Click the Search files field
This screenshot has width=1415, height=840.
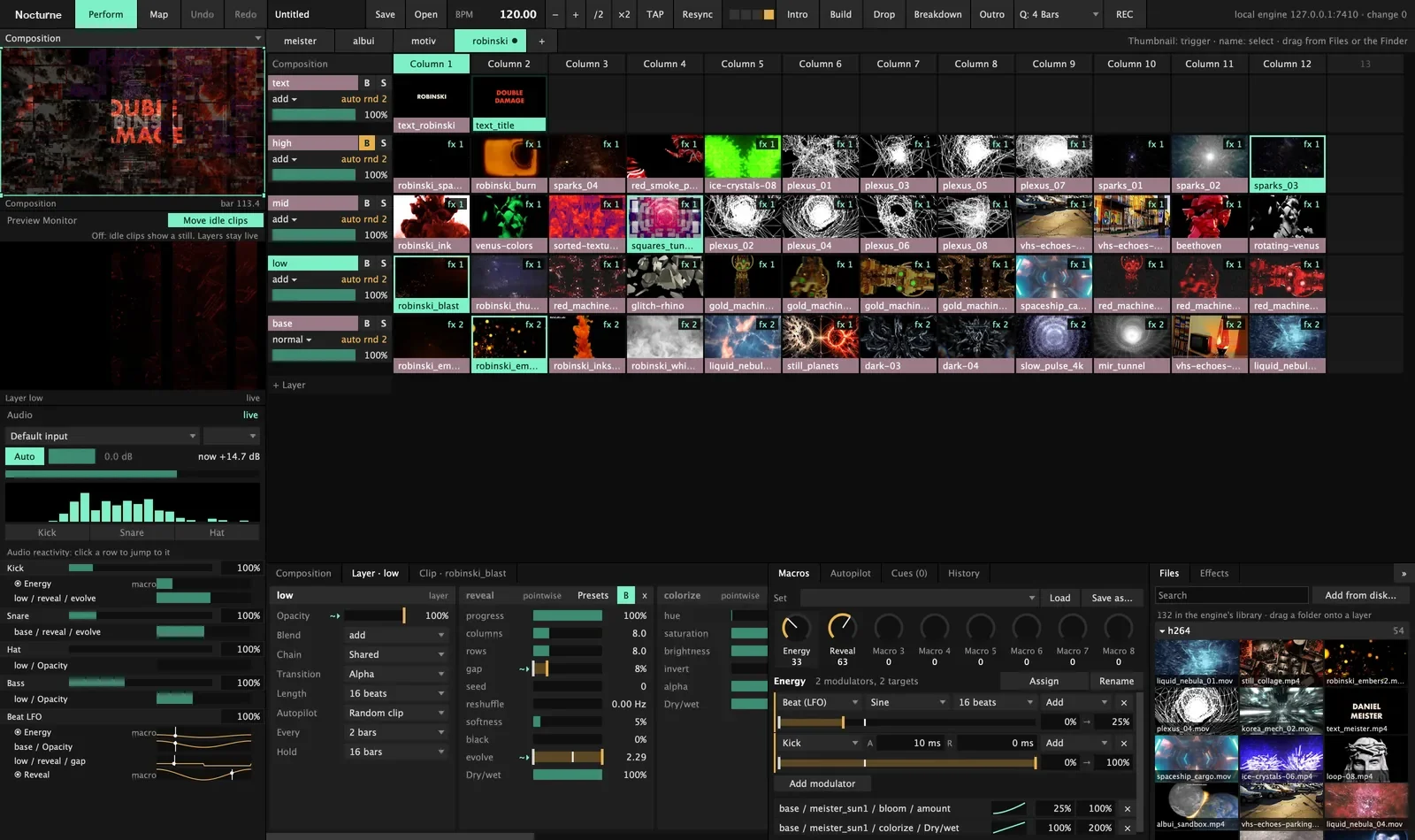click(x=1231, y=595)
